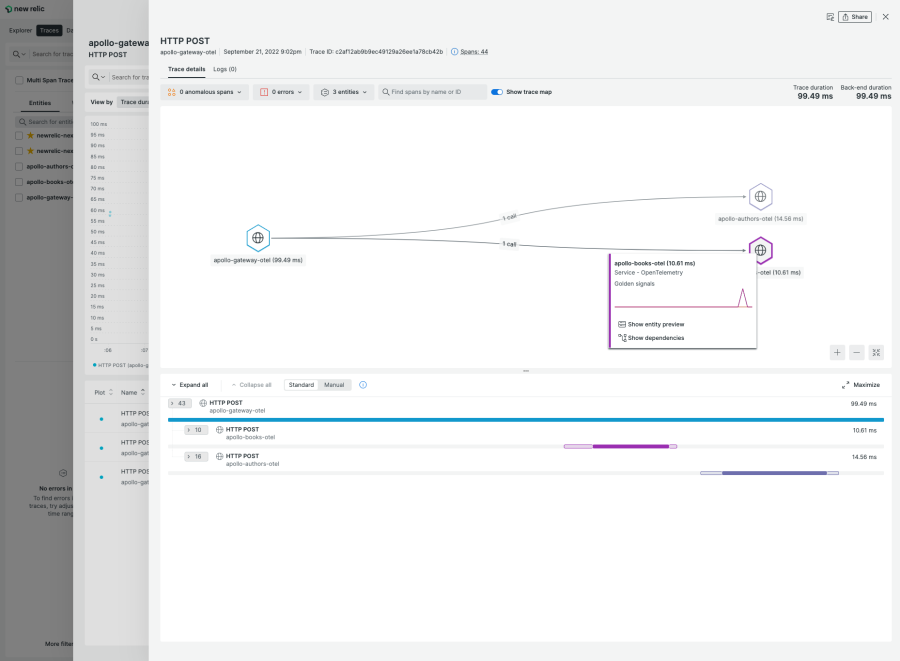Click the globe icon on apollo-gateway-otel span
This screenshot has width=900, height=661.
[203, 403]
